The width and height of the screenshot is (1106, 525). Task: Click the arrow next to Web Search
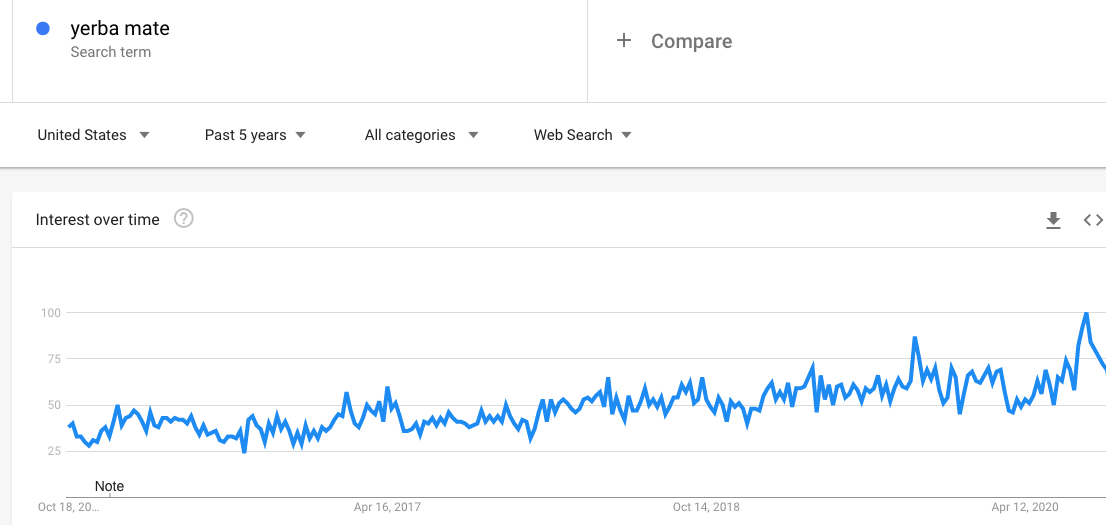point(626,135)
